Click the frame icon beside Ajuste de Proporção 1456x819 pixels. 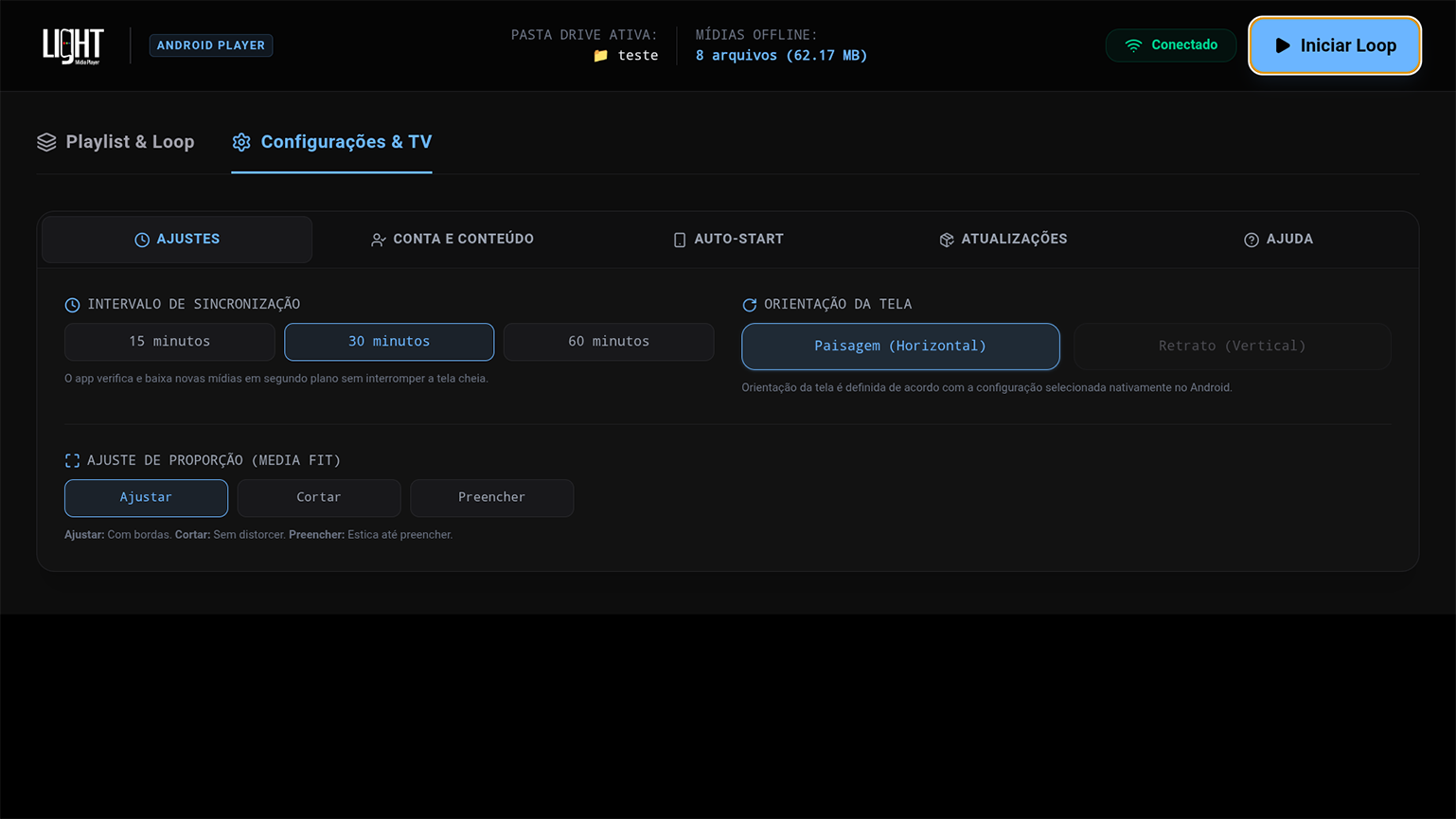click(x=72, y=460)
